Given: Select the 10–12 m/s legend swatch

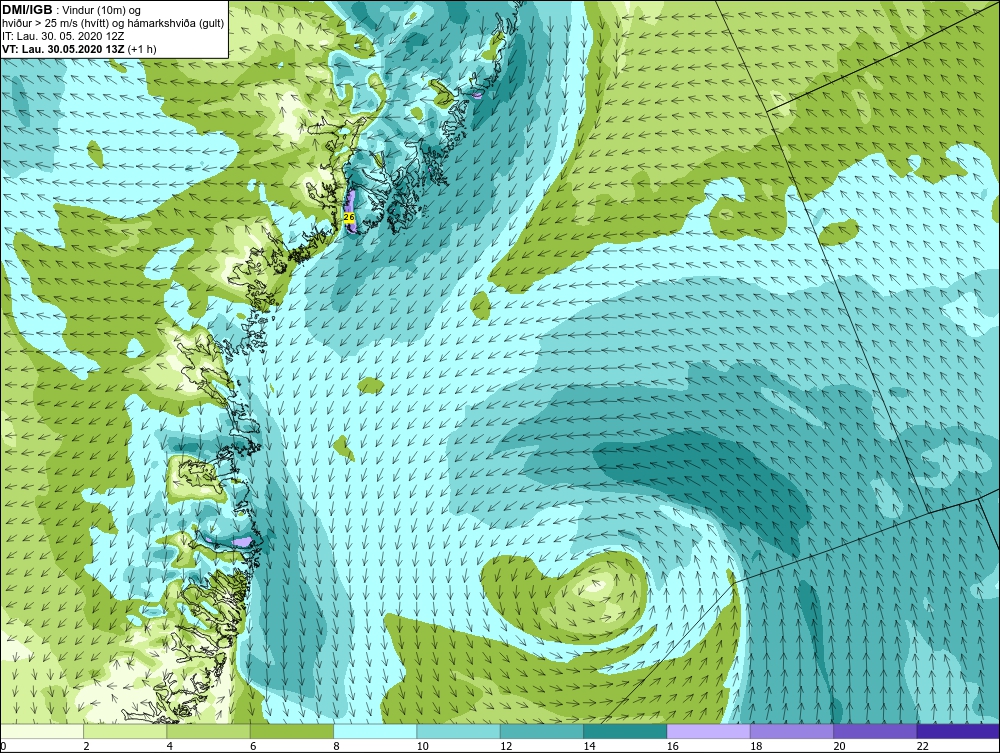Looking at the screenshot, I should click(458, 731).
